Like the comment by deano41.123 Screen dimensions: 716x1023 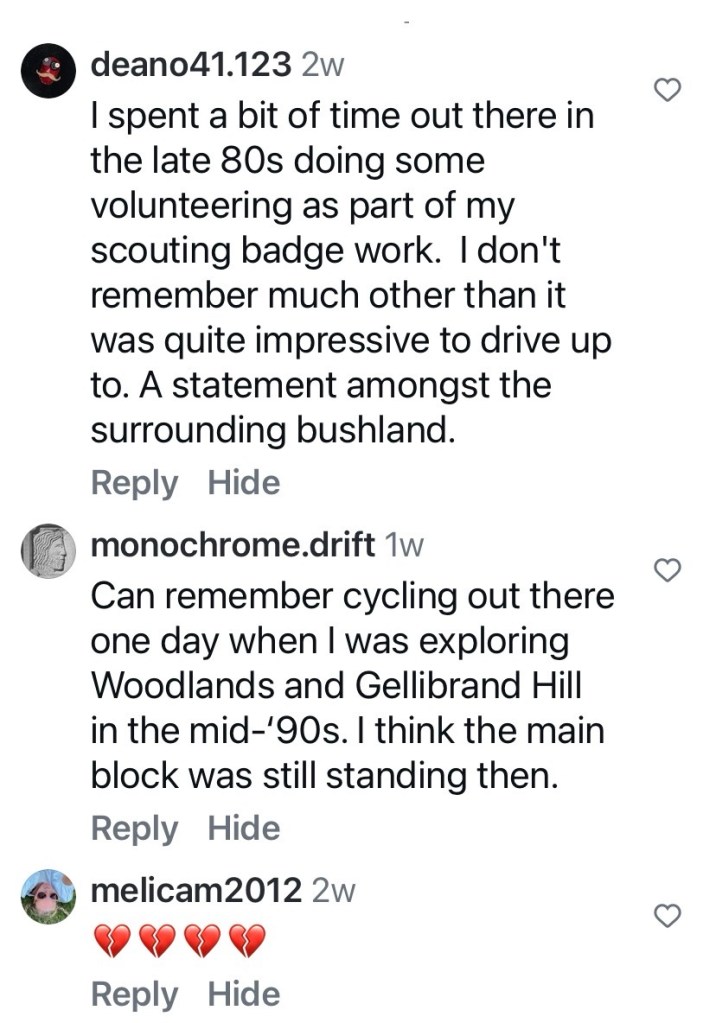point(667,91)
